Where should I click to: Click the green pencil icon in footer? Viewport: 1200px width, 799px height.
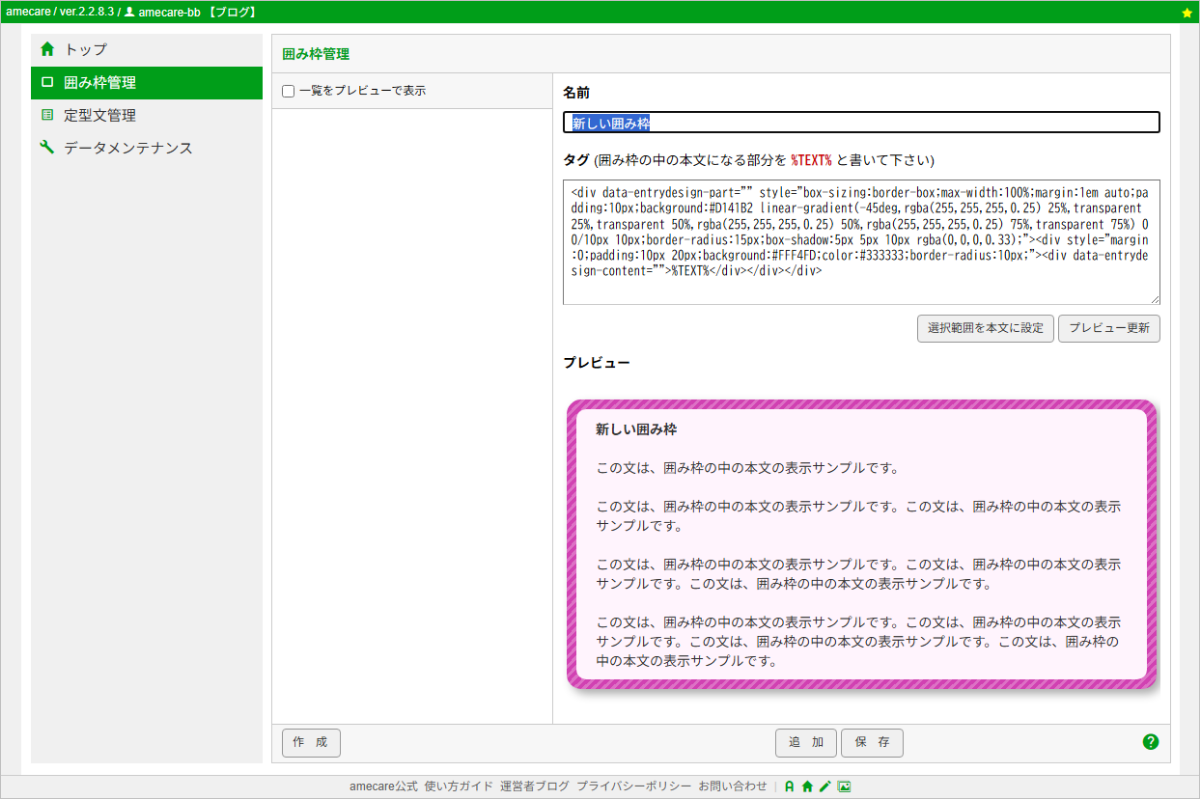(825, 787)
